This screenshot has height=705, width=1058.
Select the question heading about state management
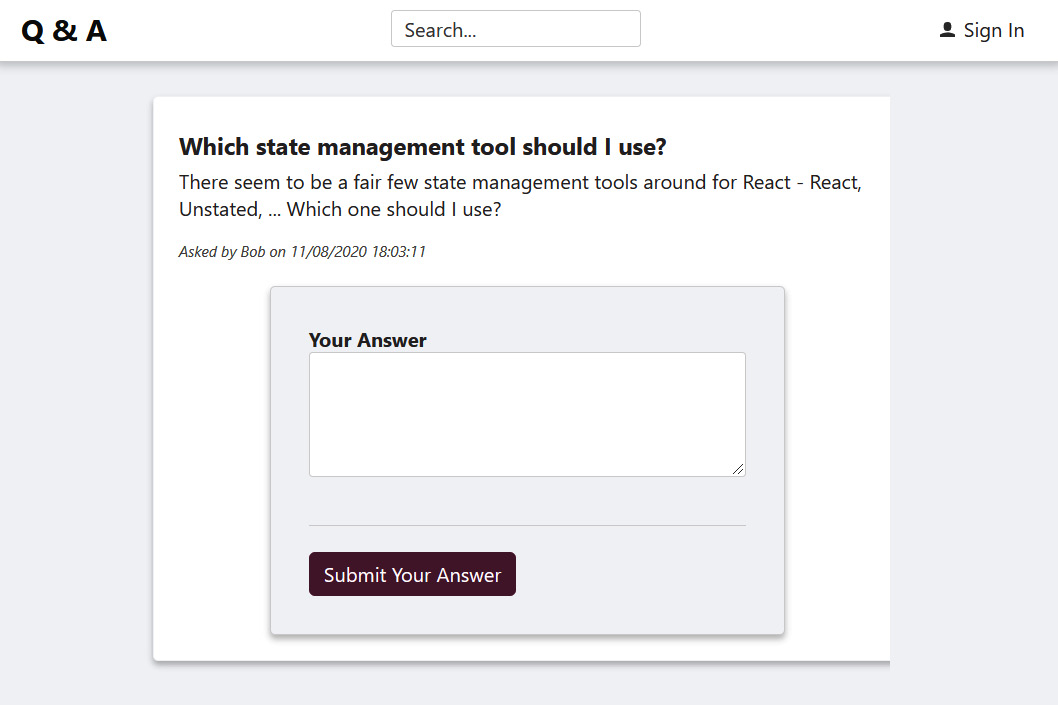pyautogui.click(x=423, y=146)
